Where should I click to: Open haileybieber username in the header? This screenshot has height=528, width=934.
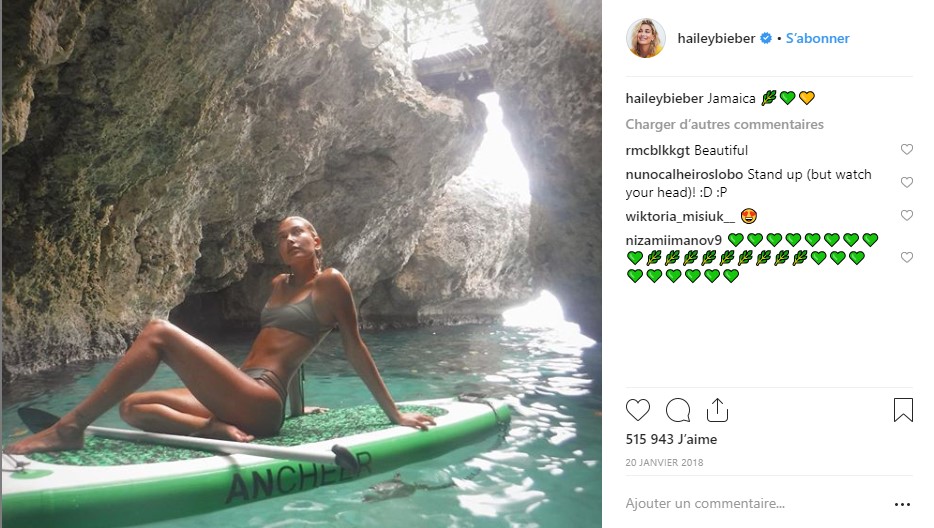click(717, 39)
